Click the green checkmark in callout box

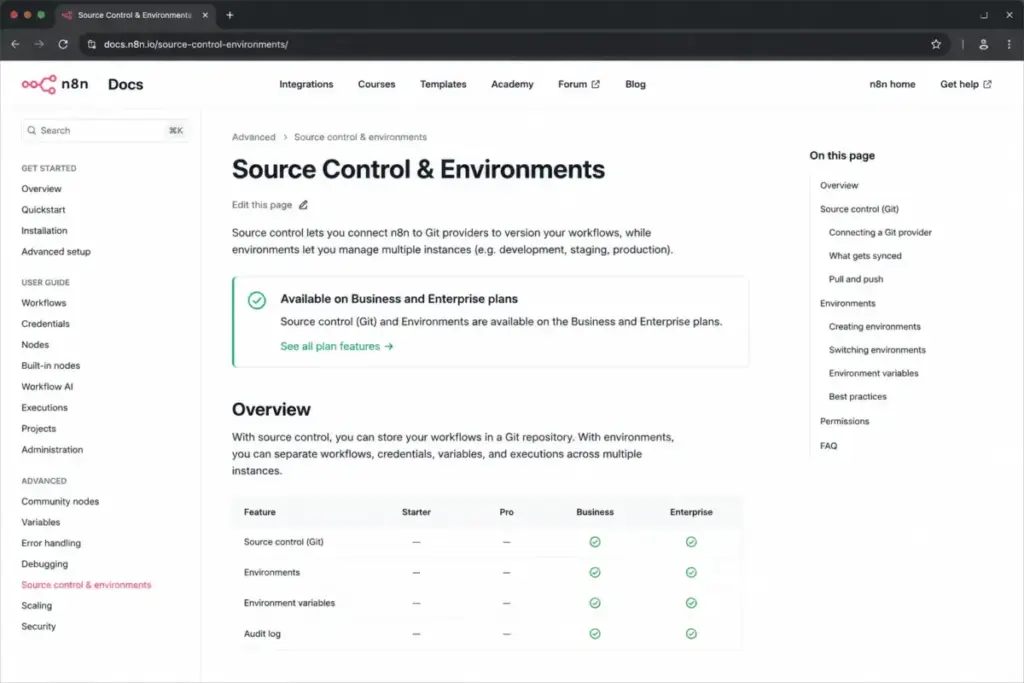tap(257, 300)
